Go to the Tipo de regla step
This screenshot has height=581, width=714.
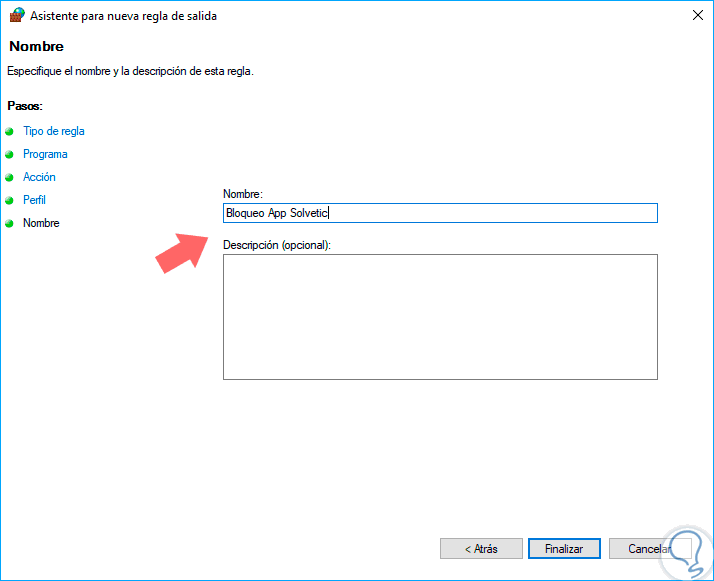tap(54, 131)
